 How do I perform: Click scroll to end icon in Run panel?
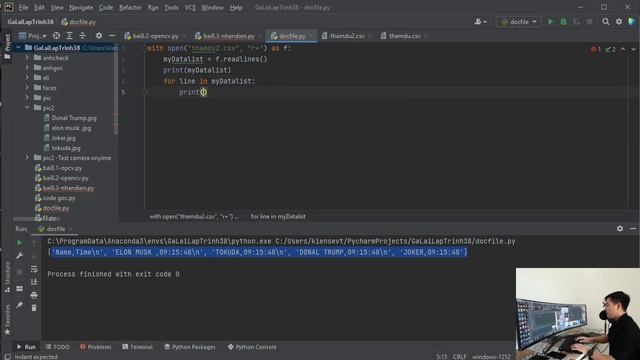pyautogui.click(x=34, y=282)
